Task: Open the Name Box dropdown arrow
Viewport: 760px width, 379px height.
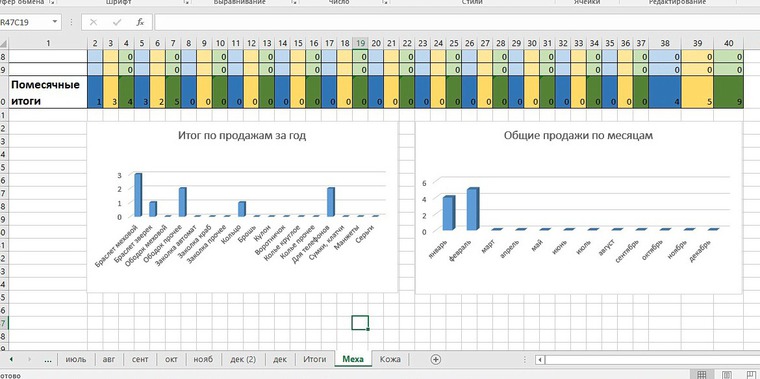Action: (55, 22)
